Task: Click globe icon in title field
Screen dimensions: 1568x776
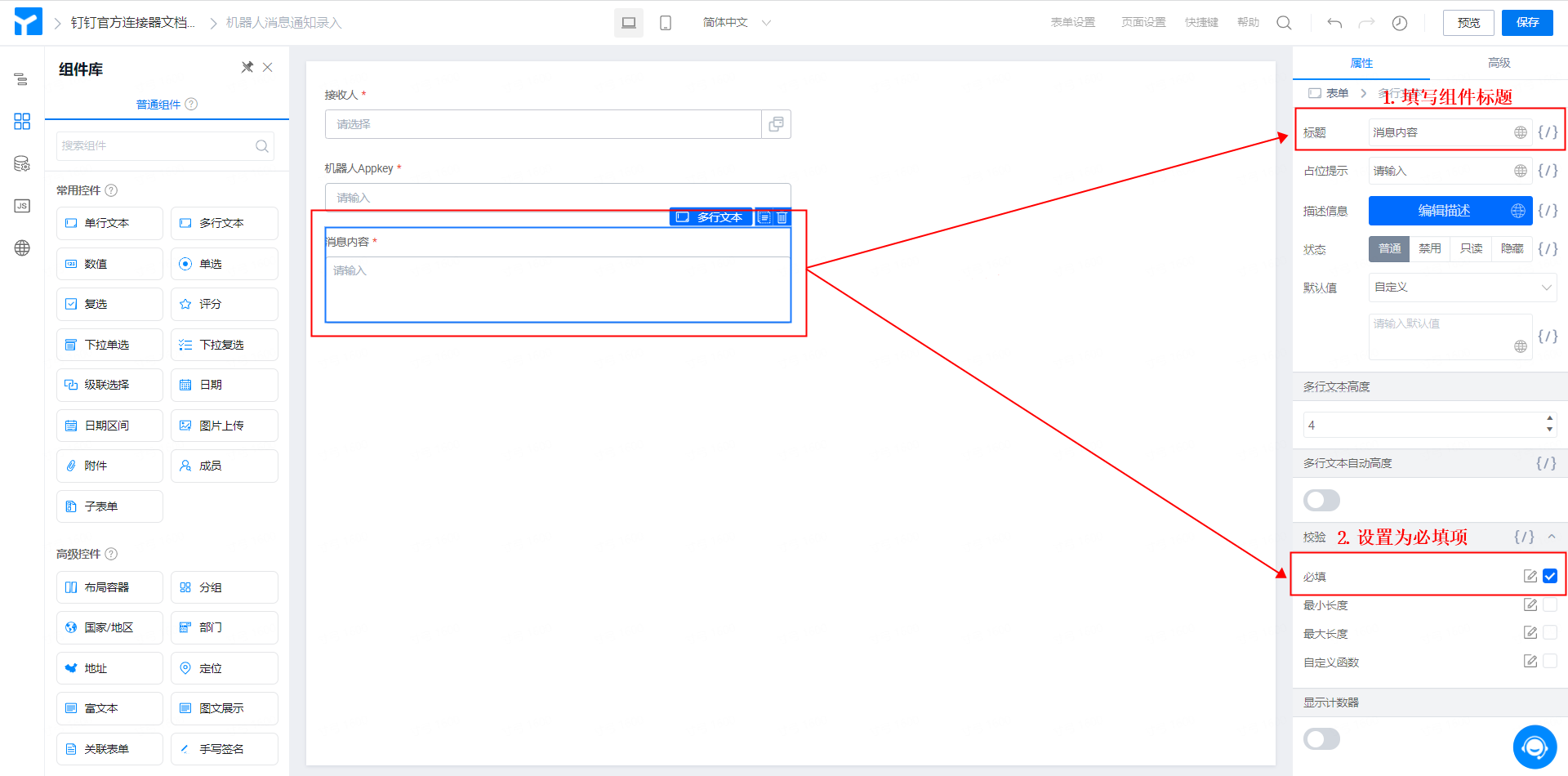Action: (x=1521, y=132)
